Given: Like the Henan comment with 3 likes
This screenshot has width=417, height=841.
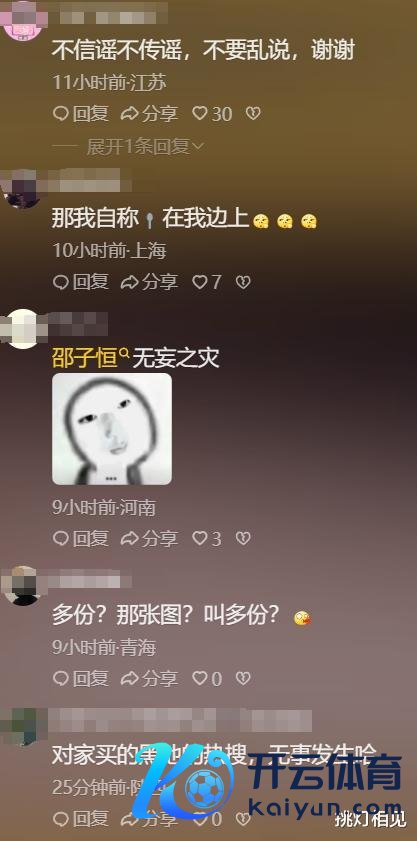Looking at the screenshot, I should coord(207,538).
